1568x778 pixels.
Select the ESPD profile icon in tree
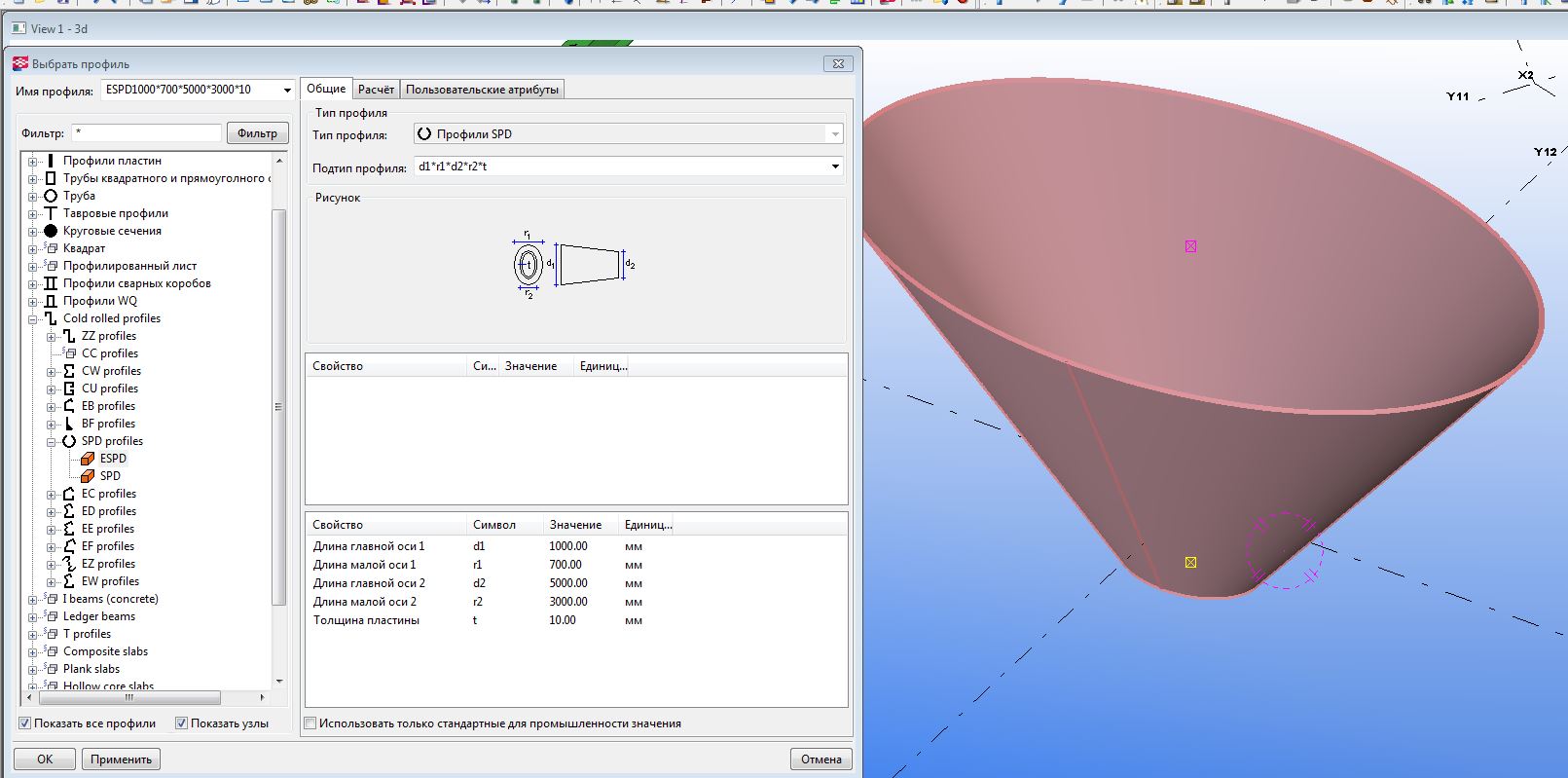[88, 459]
